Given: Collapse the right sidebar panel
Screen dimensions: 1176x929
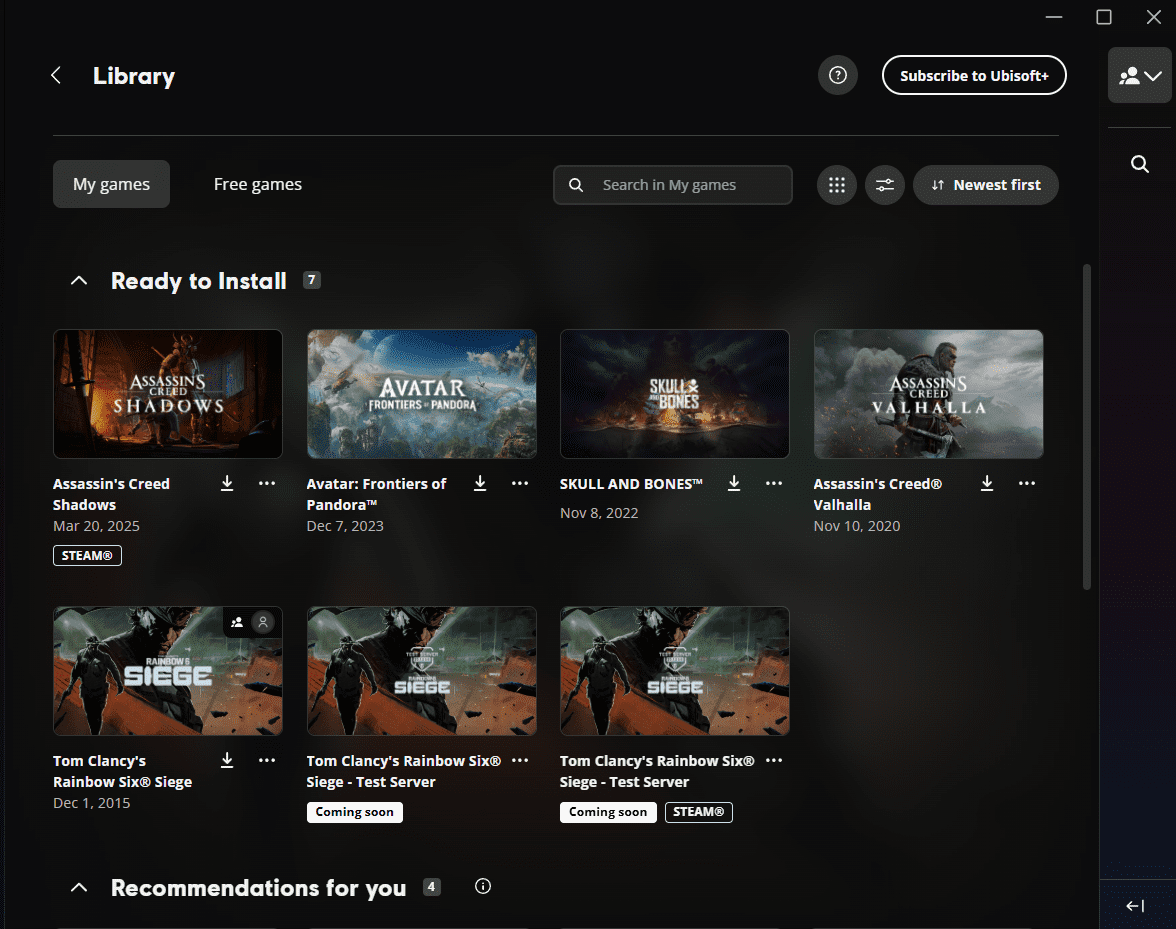Looking at the screenshot, I should (1134, 905).
